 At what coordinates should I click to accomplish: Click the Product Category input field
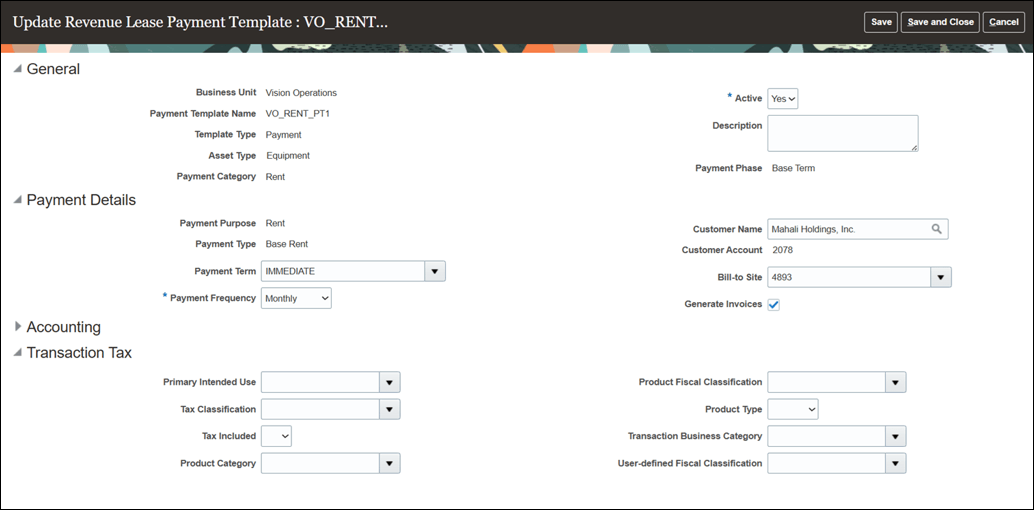[320, 463]
